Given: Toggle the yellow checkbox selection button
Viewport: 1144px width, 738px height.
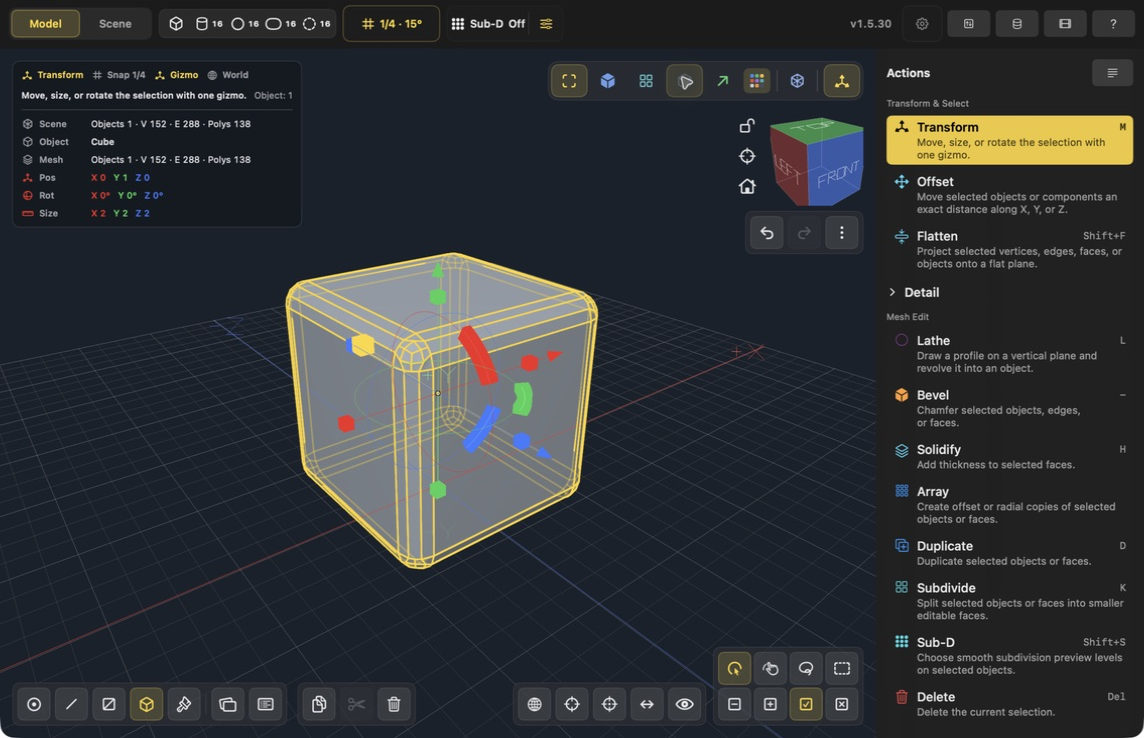Looking at the screenshot, I should pyautogui.click(x=806, y=704).
